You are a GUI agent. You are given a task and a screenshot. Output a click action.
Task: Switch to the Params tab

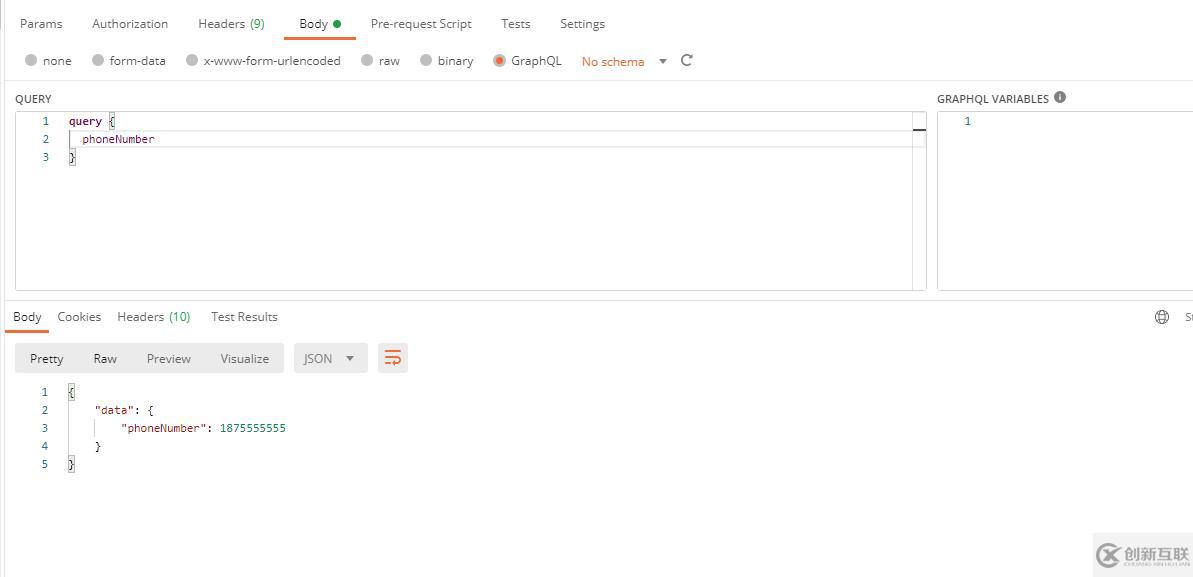tap(41, 24)
